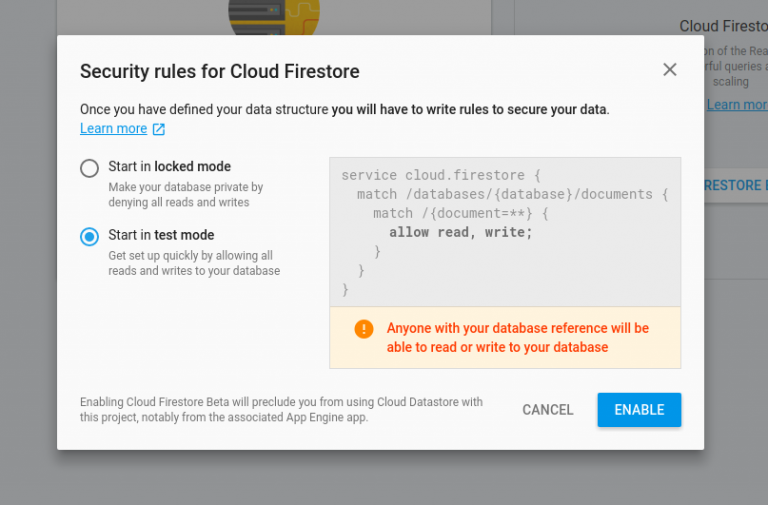768x505 pixels.
Task: Open the Learn more link in the dialog
Action: pos(113,129)
